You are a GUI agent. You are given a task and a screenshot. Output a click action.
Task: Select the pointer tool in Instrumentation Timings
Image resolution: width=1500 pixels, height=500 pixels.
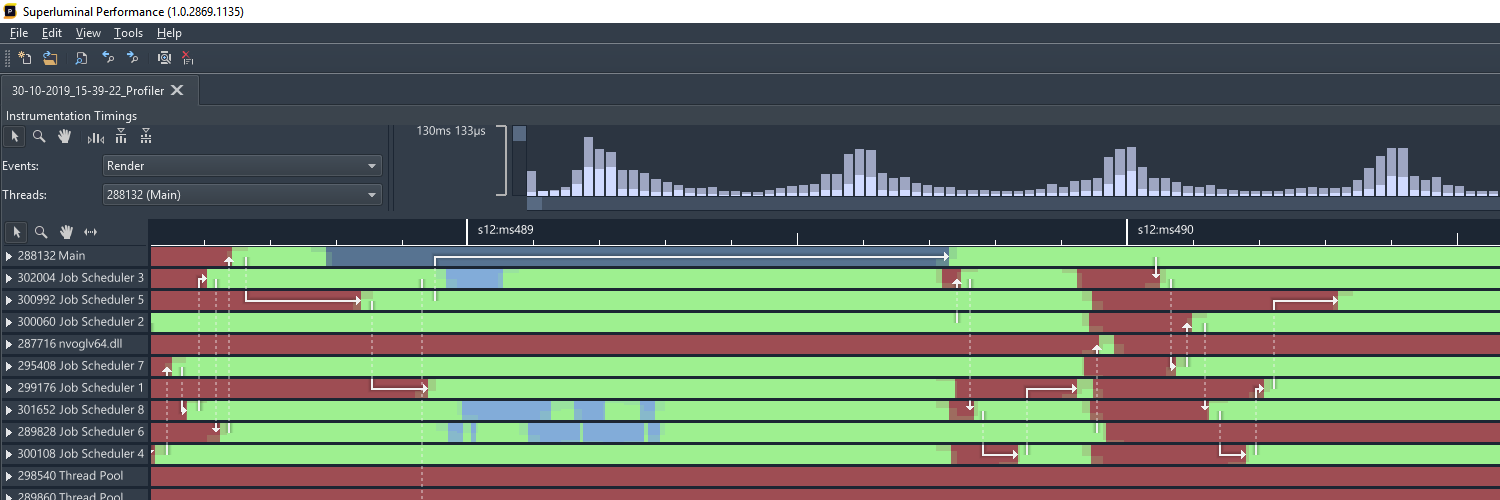tap(14, 136)
